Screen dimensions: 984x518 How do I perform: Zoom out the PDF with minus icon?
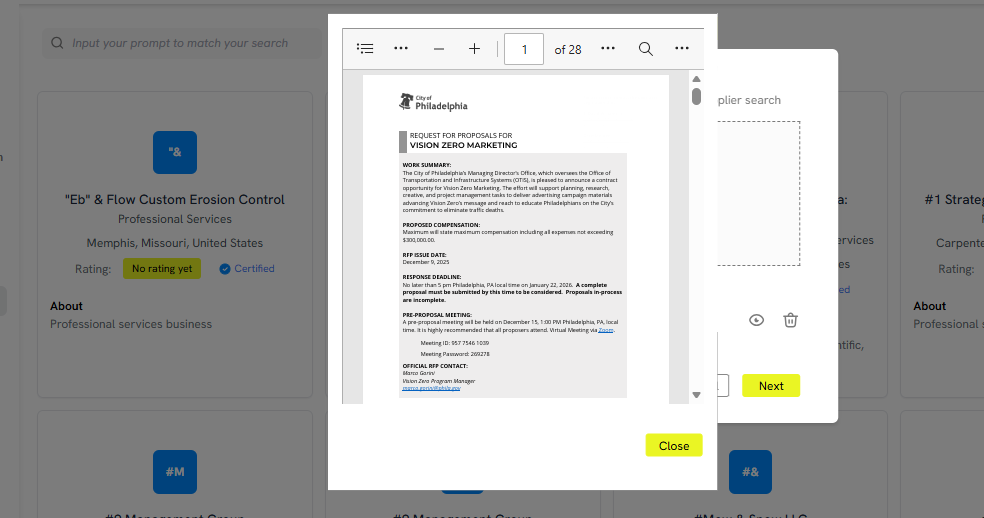click(x=439, y=49)
